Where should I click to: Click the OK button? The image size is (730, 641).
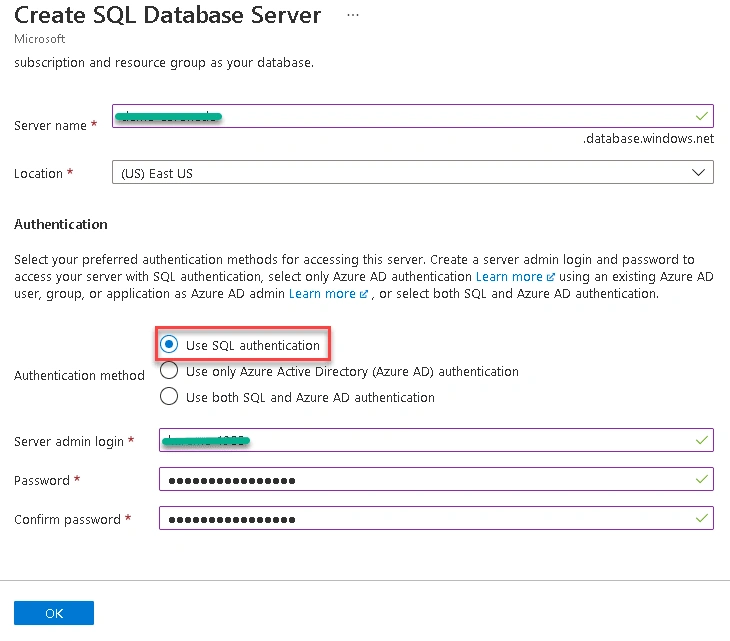(x=54, y=613)
